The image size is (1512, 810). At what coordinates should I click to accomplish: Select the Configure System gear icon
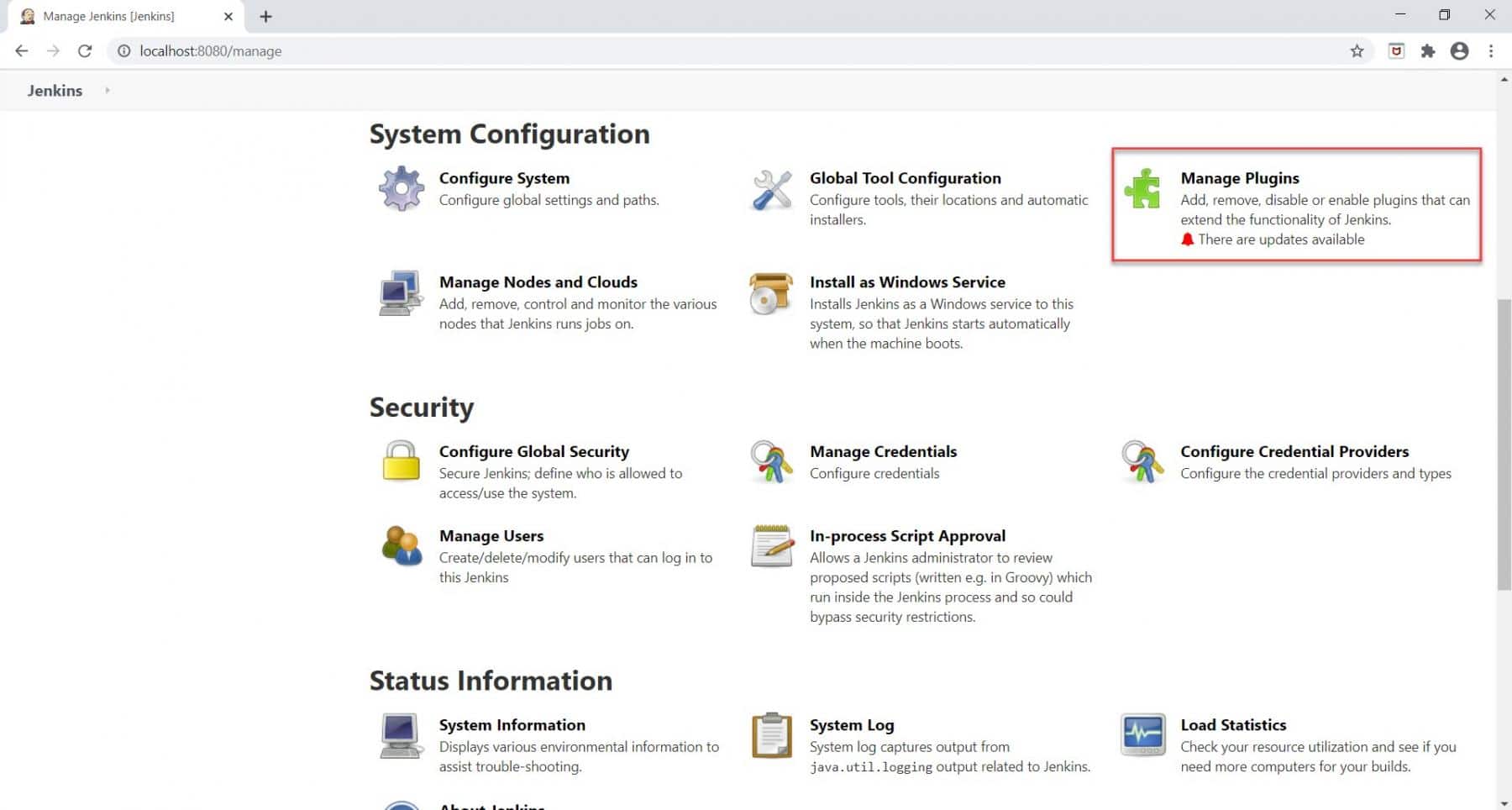[x=401, y=188]
